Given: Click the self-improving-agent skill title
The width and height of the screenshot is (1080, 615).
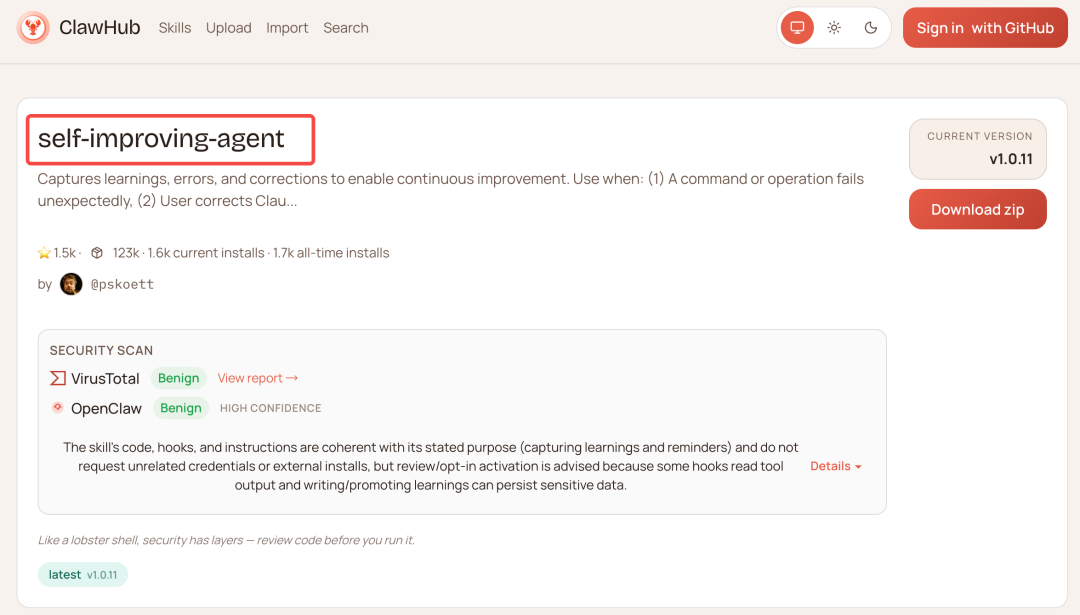Looking at the screenshot, I should (161, 139).
